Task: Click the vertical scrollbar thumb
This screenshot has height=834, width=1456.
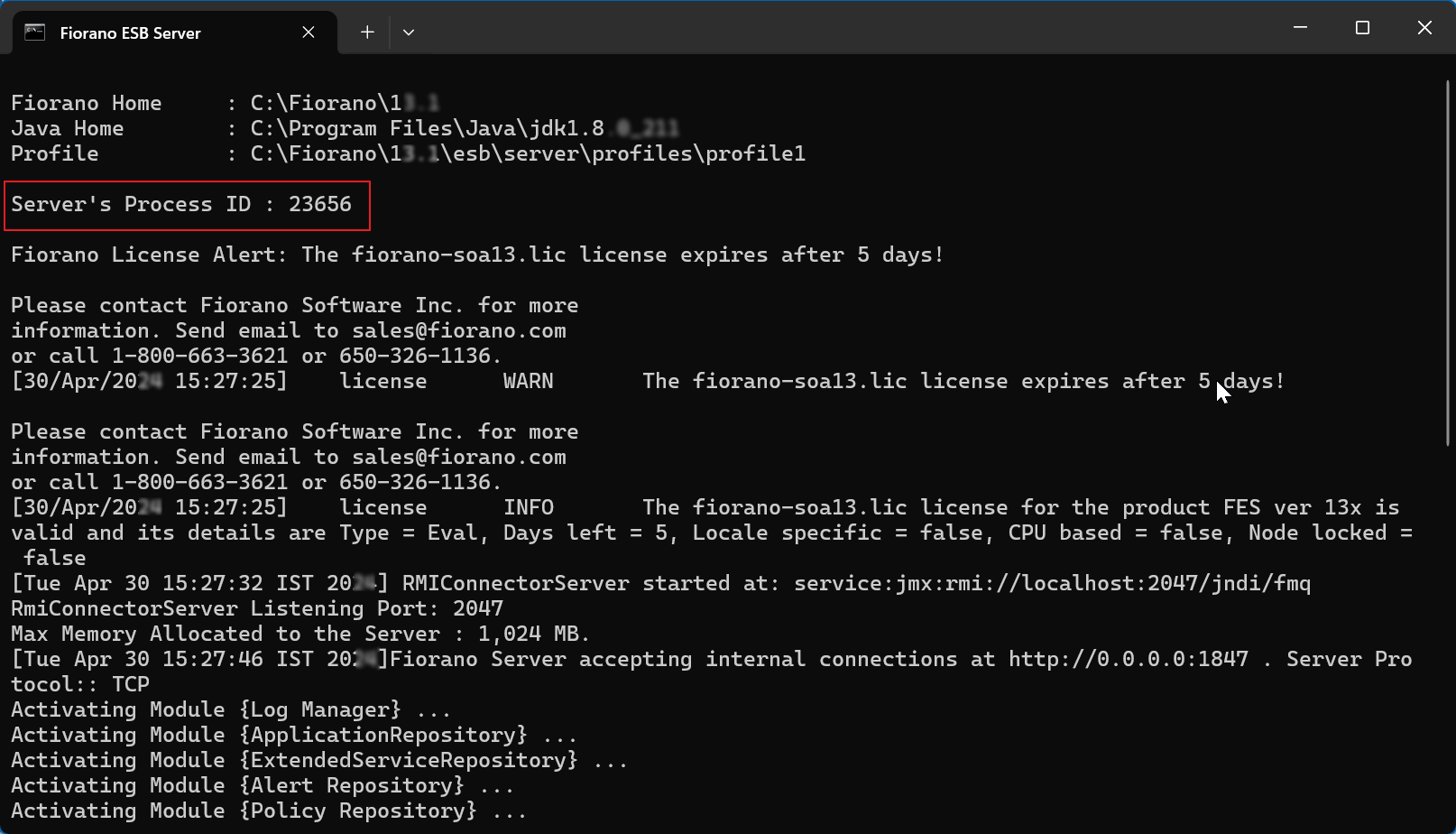Action: click(1447, 262)
